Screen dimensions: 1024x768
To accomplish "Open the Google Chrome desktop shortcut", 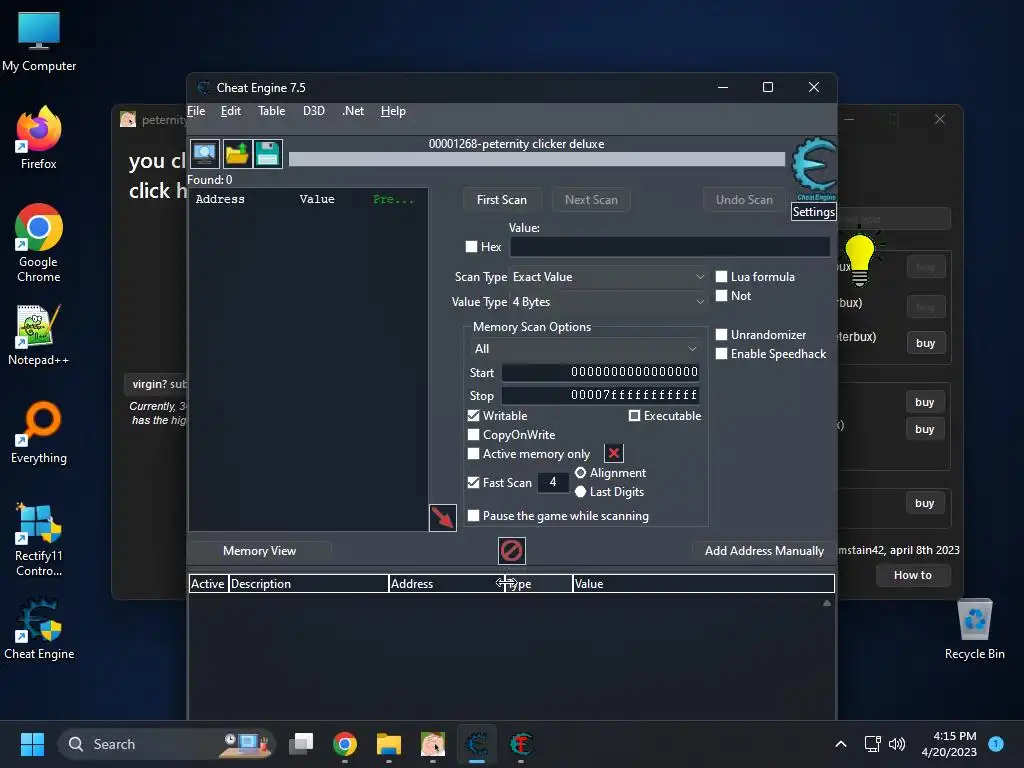I will click(x=39, y=243).
